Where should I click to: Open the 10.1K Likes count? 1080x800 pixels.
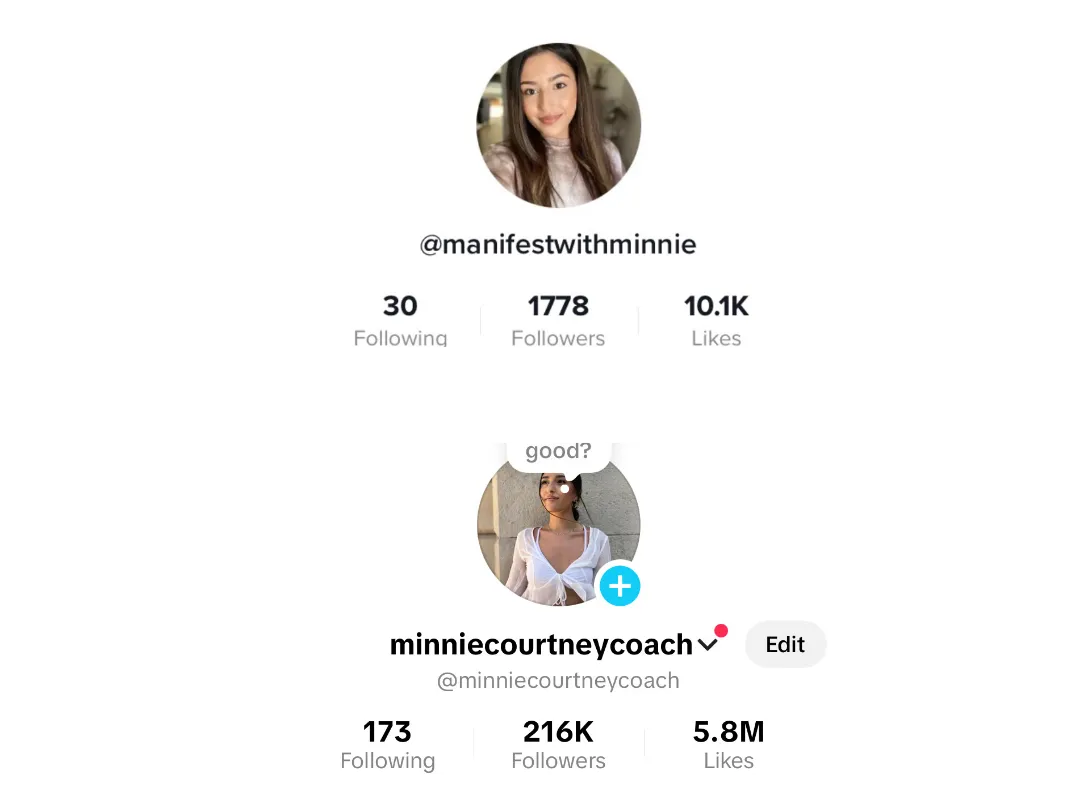tap(716, 320)
